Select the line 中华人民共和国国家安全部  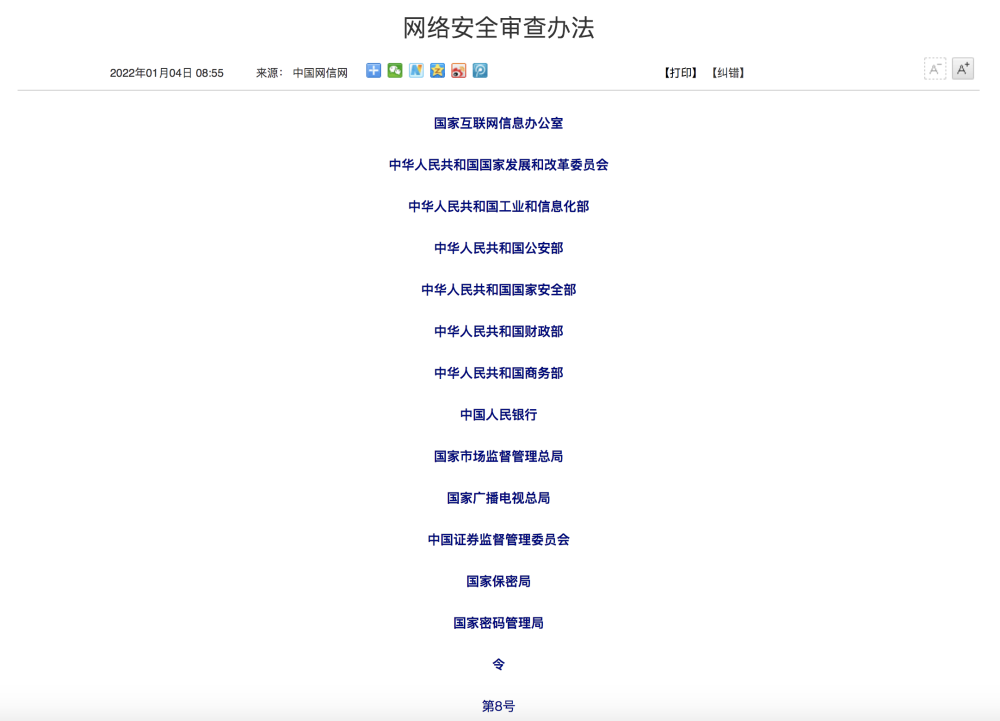point(499,290)
